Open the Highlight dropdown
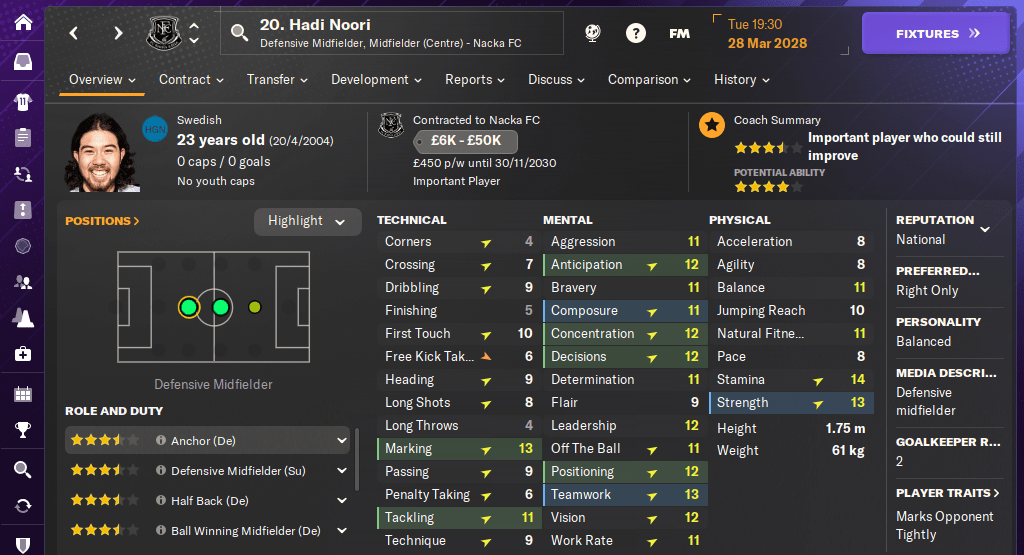The height and width of the screenshot is (555, 1024). coord(307,221)
